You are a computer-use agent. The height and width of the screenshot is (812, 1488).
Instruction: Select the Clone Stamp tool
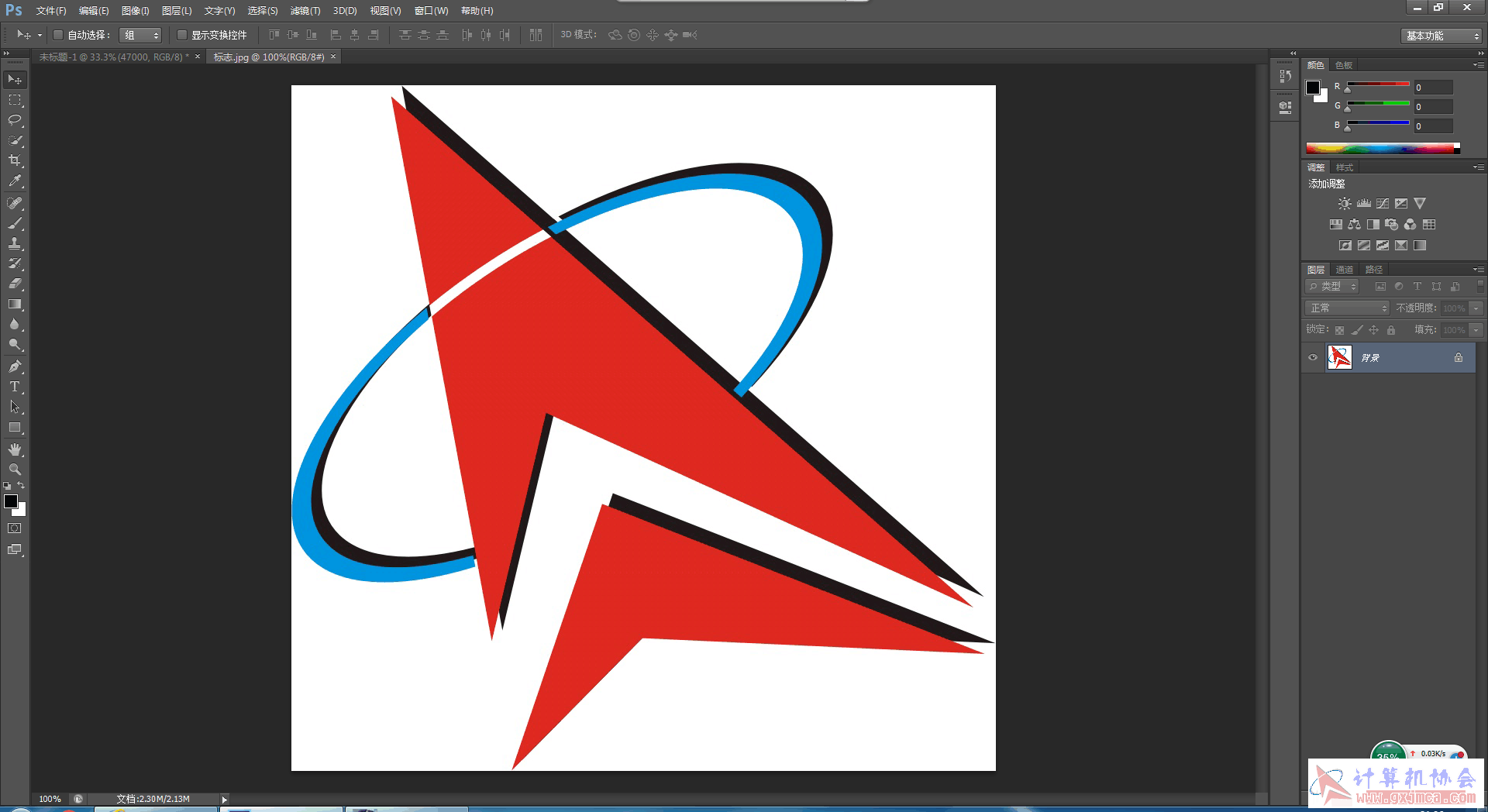15,243
